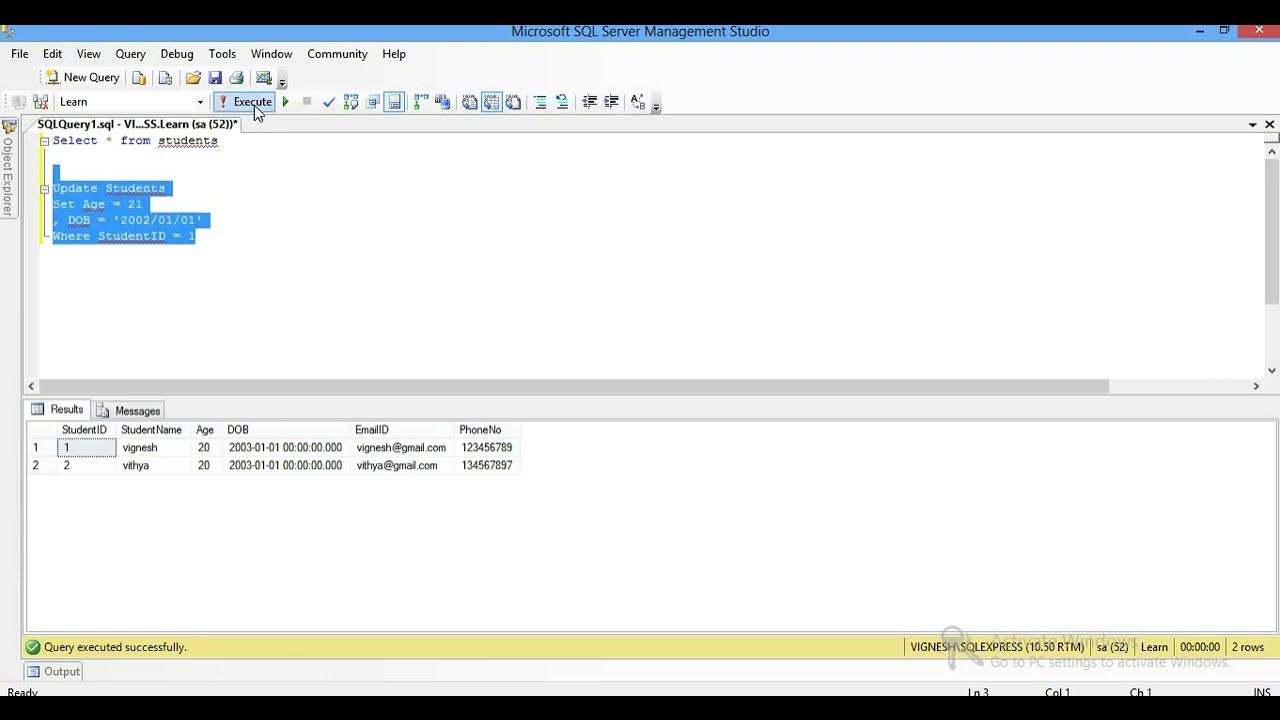This screenshot has height=720, width=1280.
Task: Parse the query with the blue checkmark
Action: (328, 101)
